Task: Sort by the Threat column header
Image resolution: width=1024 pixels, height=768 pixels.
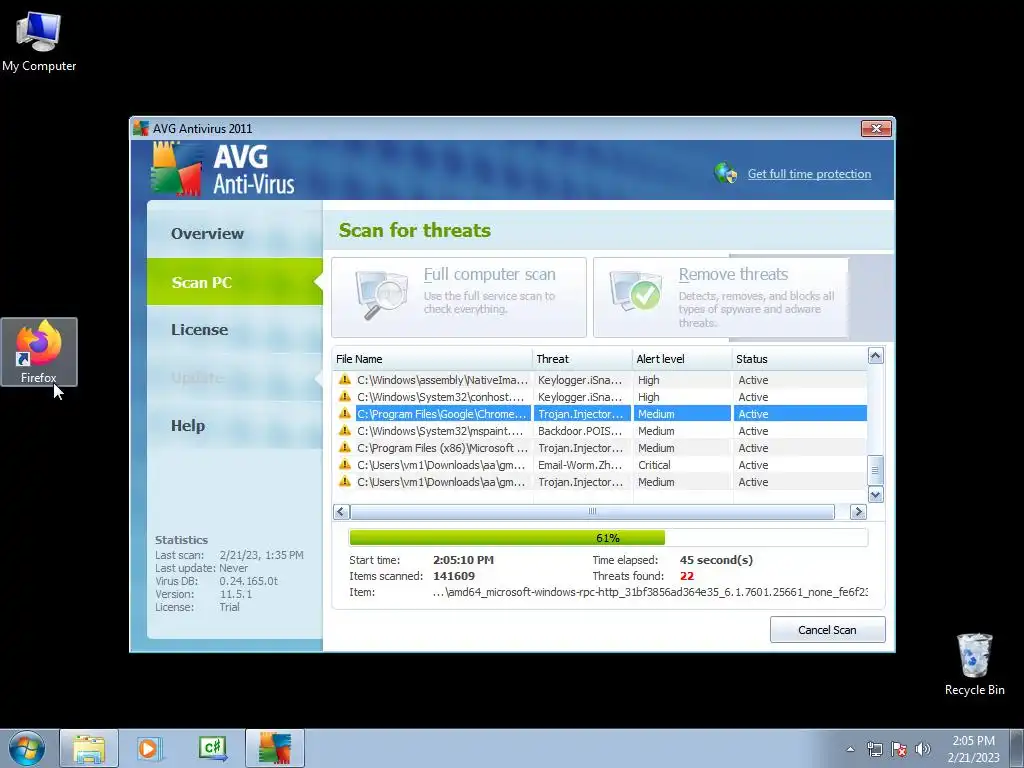Action: point(583,359)
